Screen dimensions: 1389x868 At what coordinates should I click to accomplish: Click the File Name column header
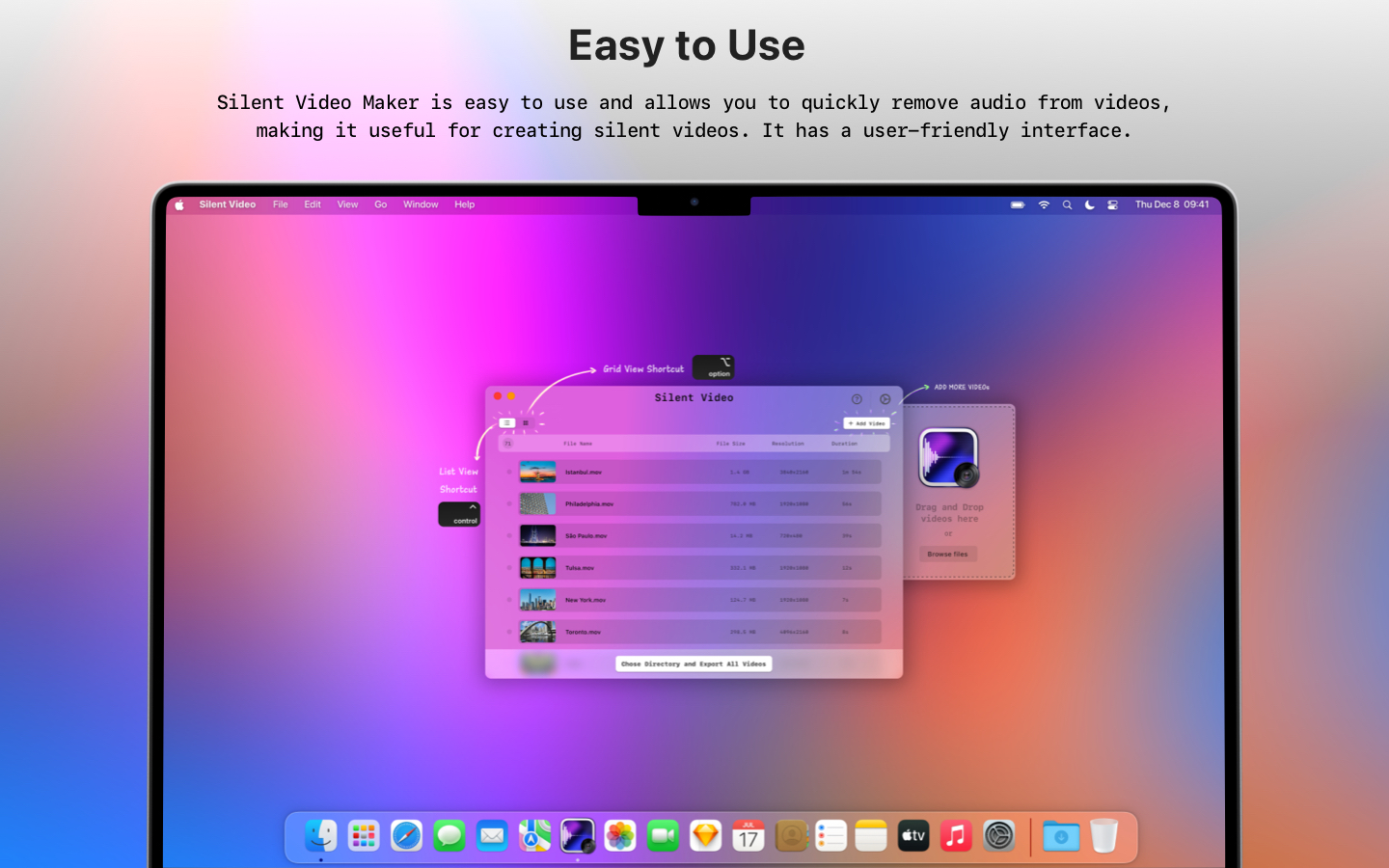578,444
